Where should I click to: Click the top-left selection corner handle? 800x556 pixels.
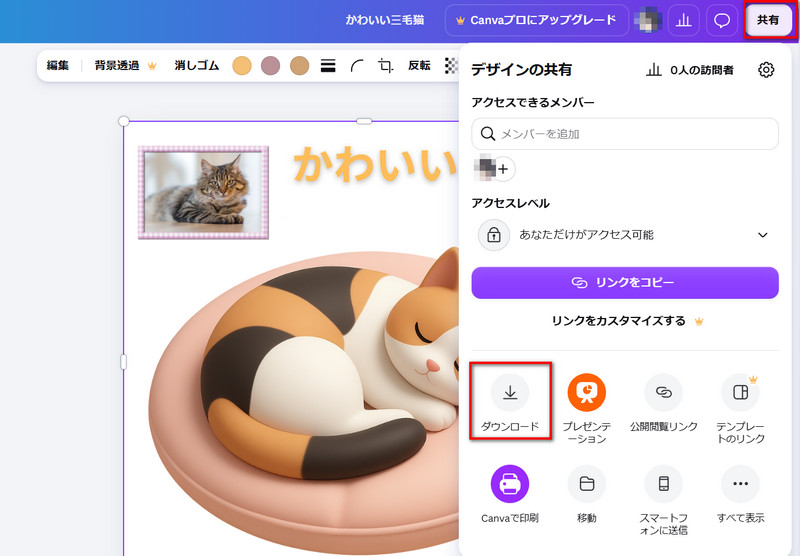coord(123,121)
